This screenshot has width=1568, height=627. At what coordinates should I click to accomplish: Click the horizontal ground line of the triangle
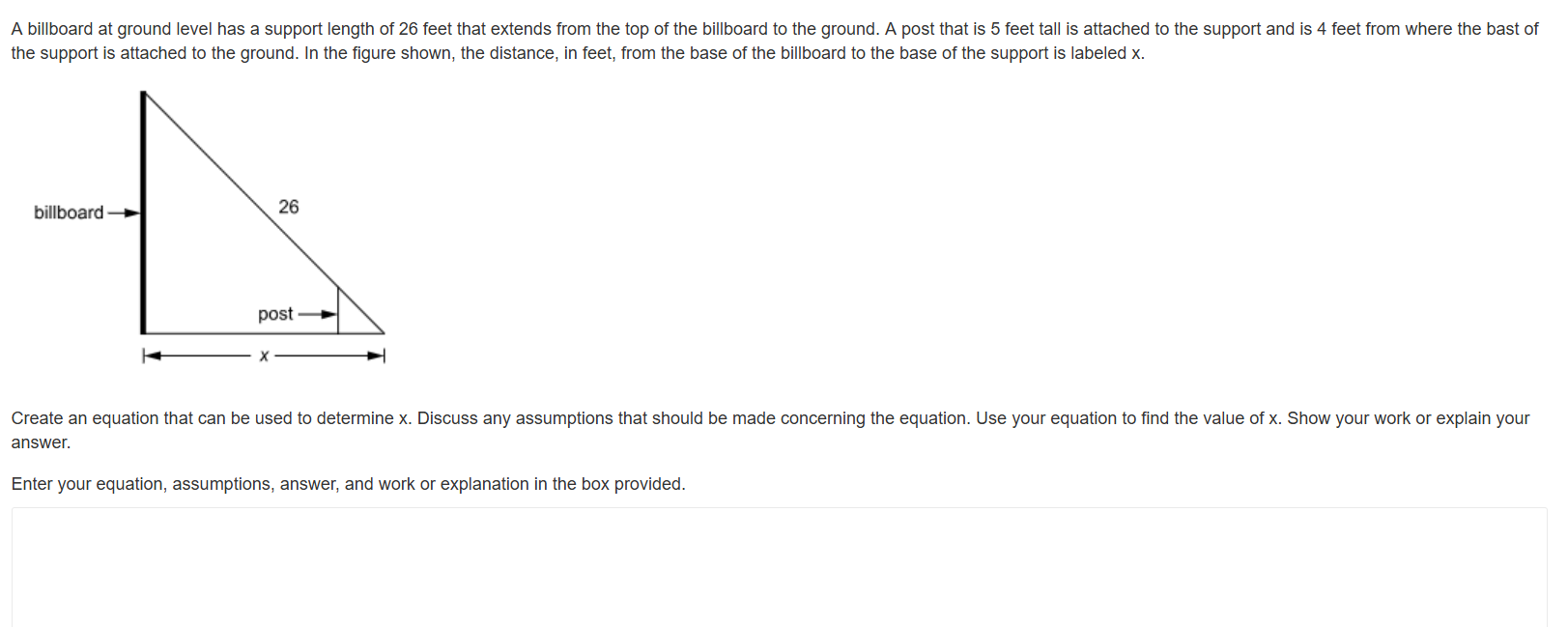click(x=264, y=333)
